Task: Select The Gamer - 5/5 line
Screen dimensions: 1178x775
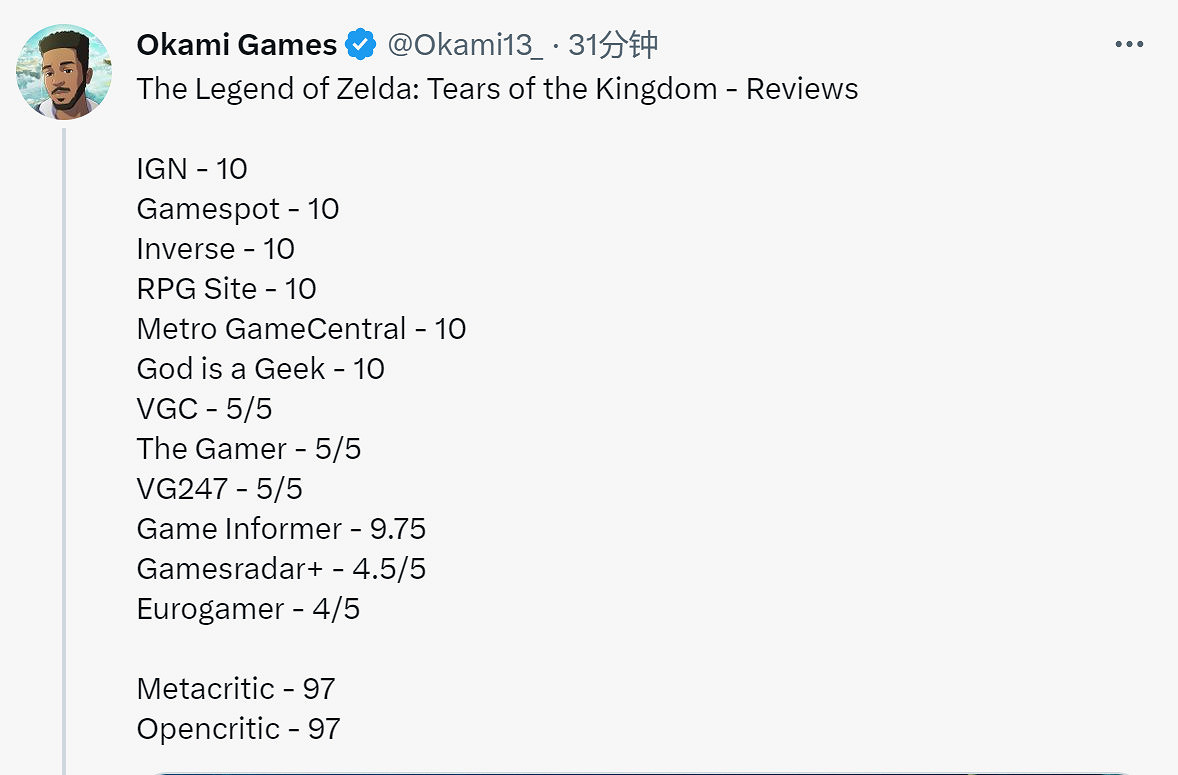Action: point(249,449)
